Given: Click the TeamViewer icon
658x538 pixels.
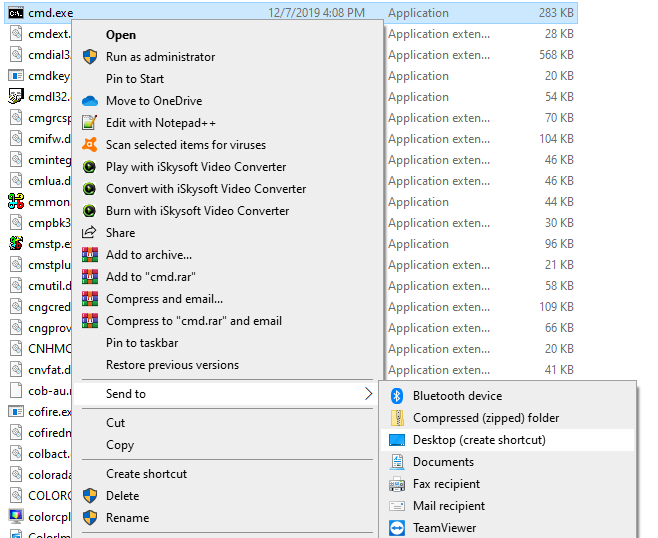Looking at the screenshot, I should [x=397, y=528].
